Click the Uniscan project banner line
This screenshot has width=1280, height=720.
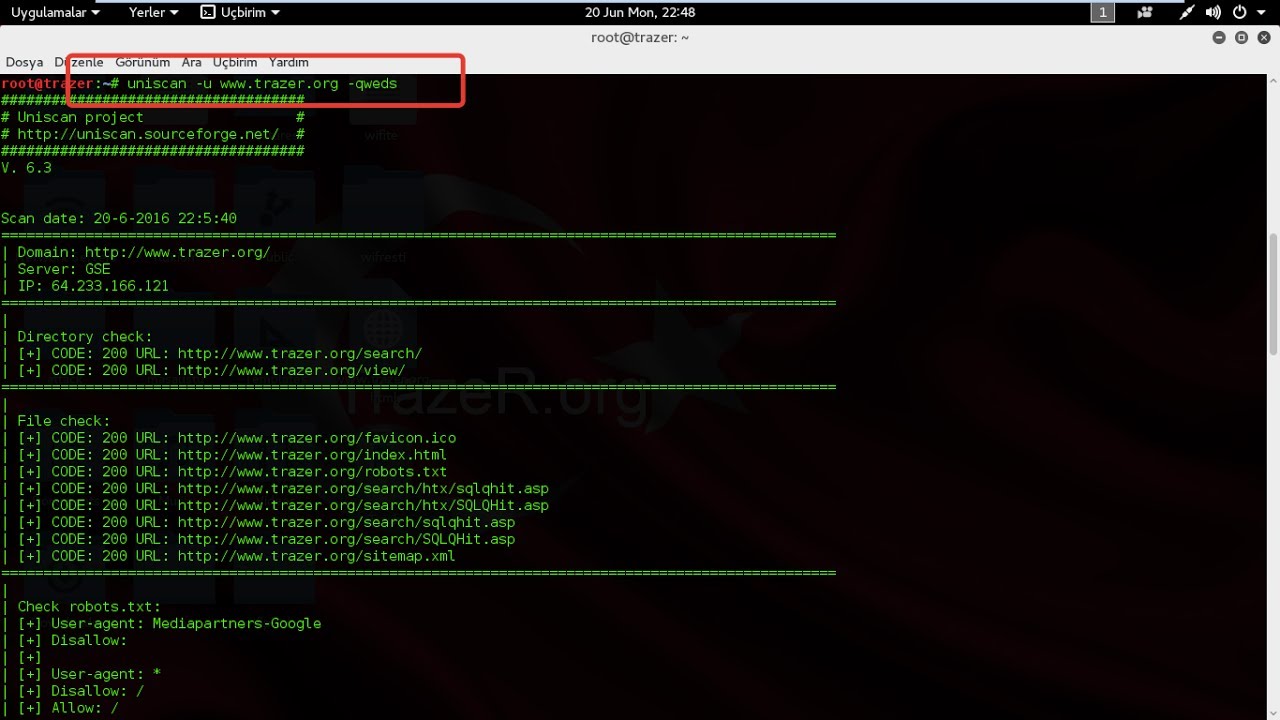pyautogui.click(x=153, y=117)
